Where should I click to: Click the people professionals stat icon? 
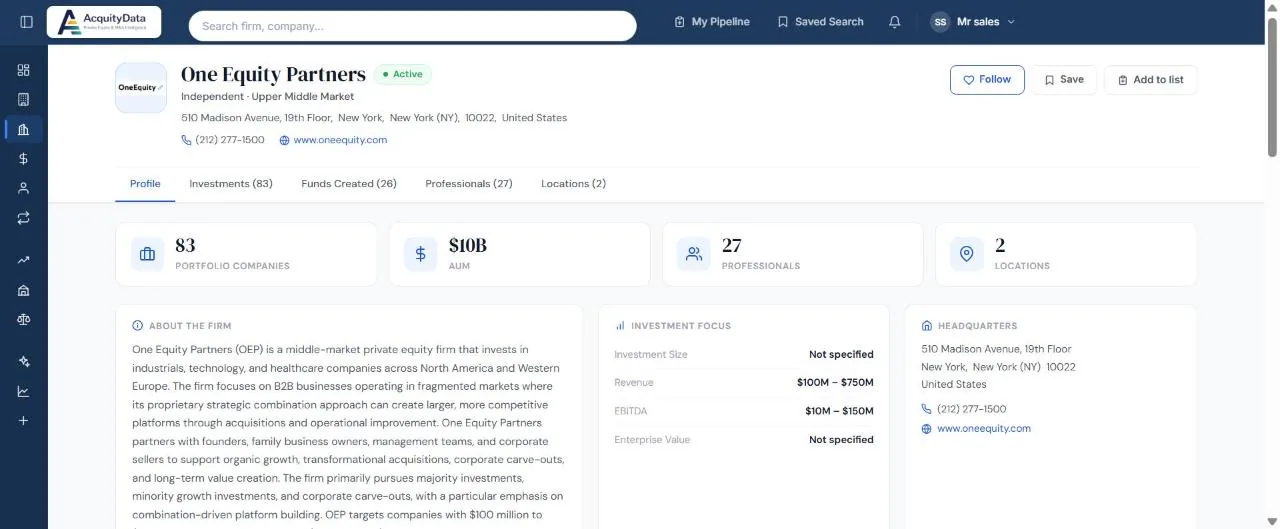point(694,254)
